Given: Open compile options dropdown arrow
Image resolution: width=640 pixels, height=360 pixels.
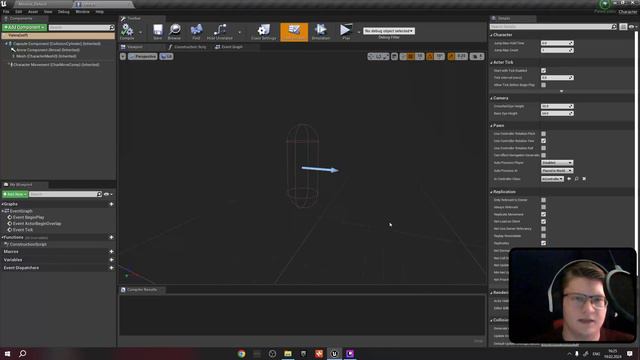Looking at the screenshot, I should pos(140,32).
